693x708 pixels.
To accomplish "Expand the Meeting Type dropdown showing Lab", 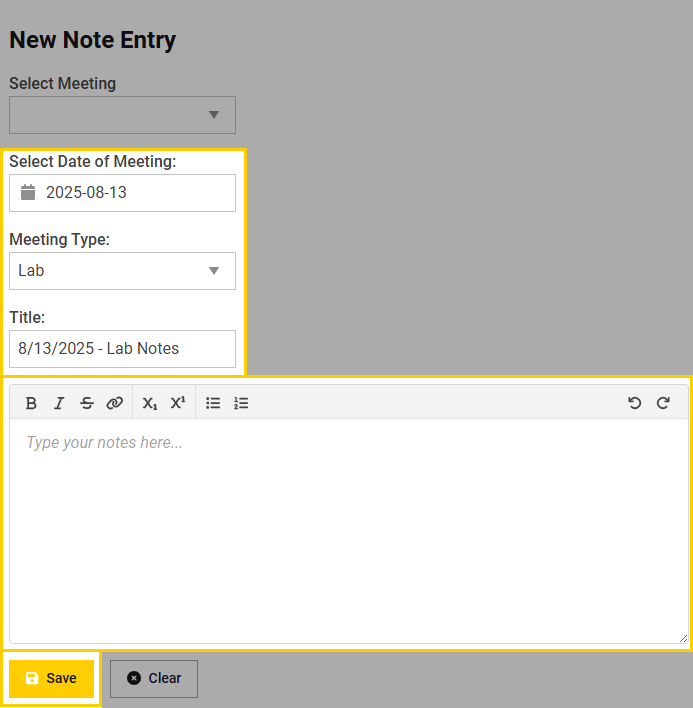I will 122,271.
